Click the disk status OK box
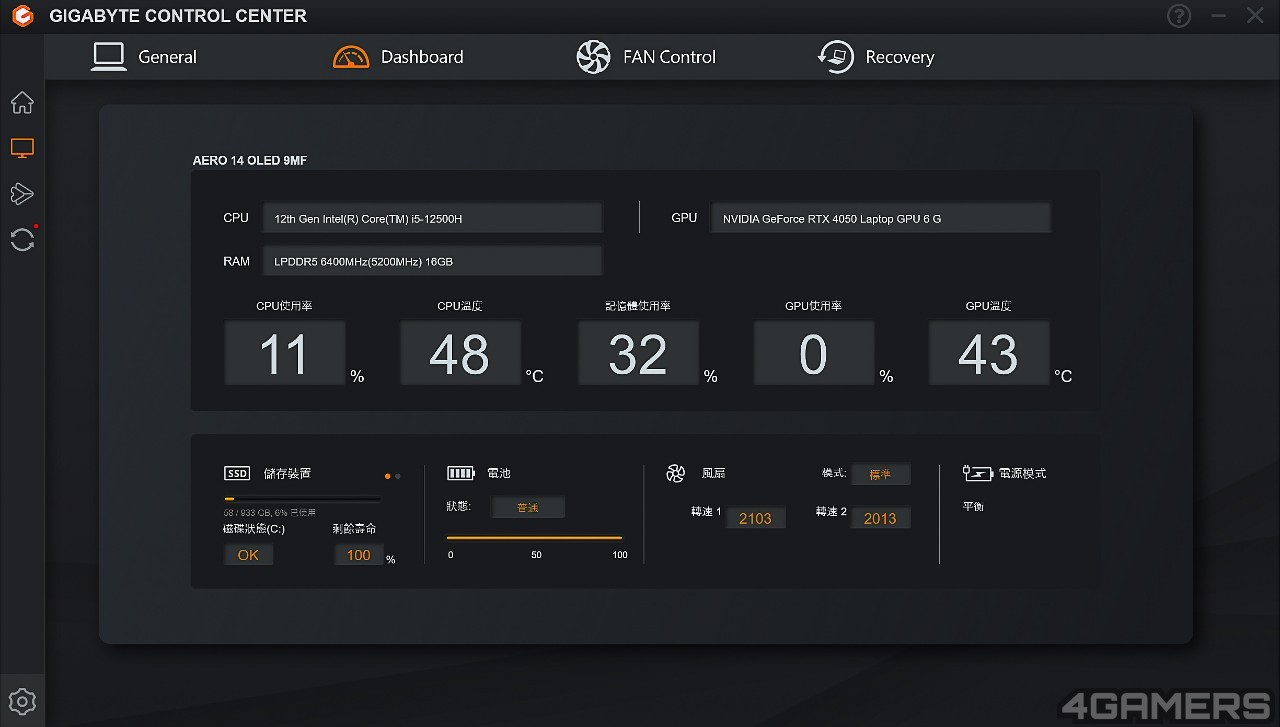The width and height of the screenshot is (1280, 727). (x=248, y=555)
